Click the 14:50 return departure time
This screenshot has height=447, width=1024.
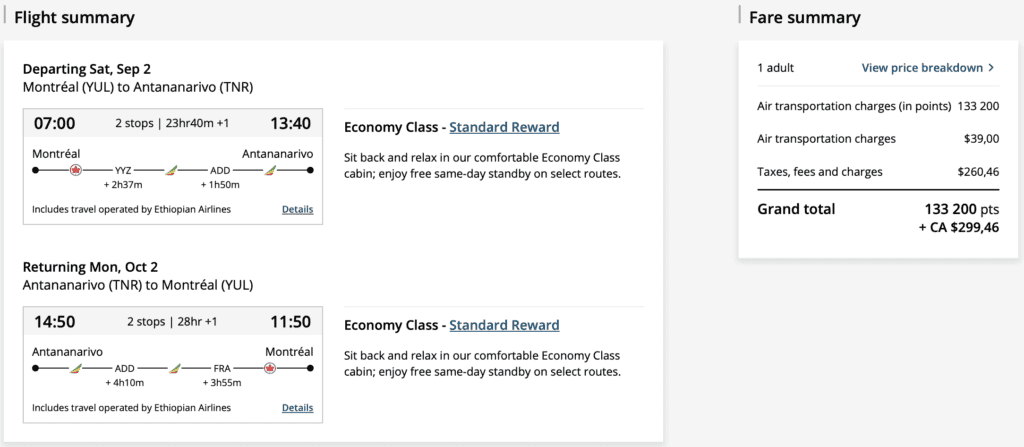point(54,322)
